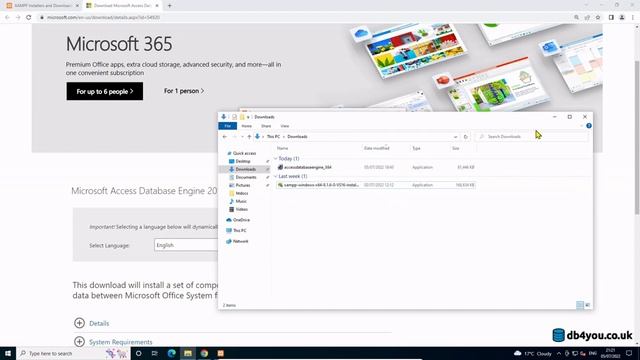This screenshot has height=360, width=640.
Task: Open the Windows Start menu
Action: click(x=8, y=353)
